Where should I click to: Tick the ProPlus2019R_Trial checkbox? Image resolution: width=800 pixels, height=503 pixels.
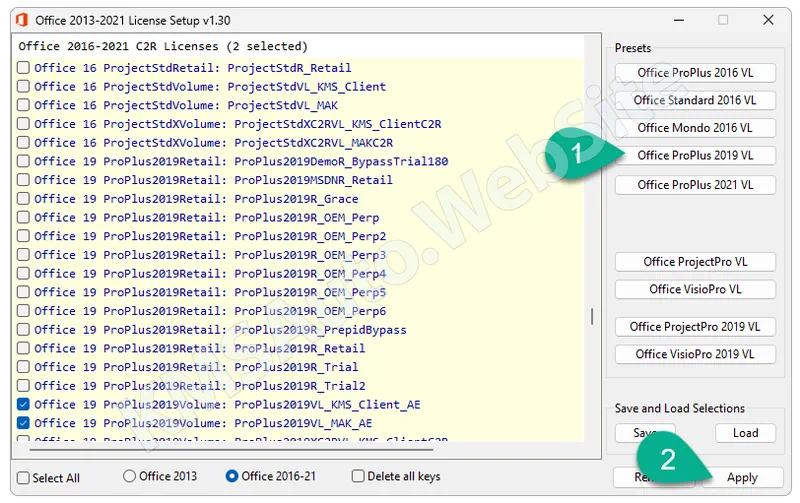[x=23, y=367]
